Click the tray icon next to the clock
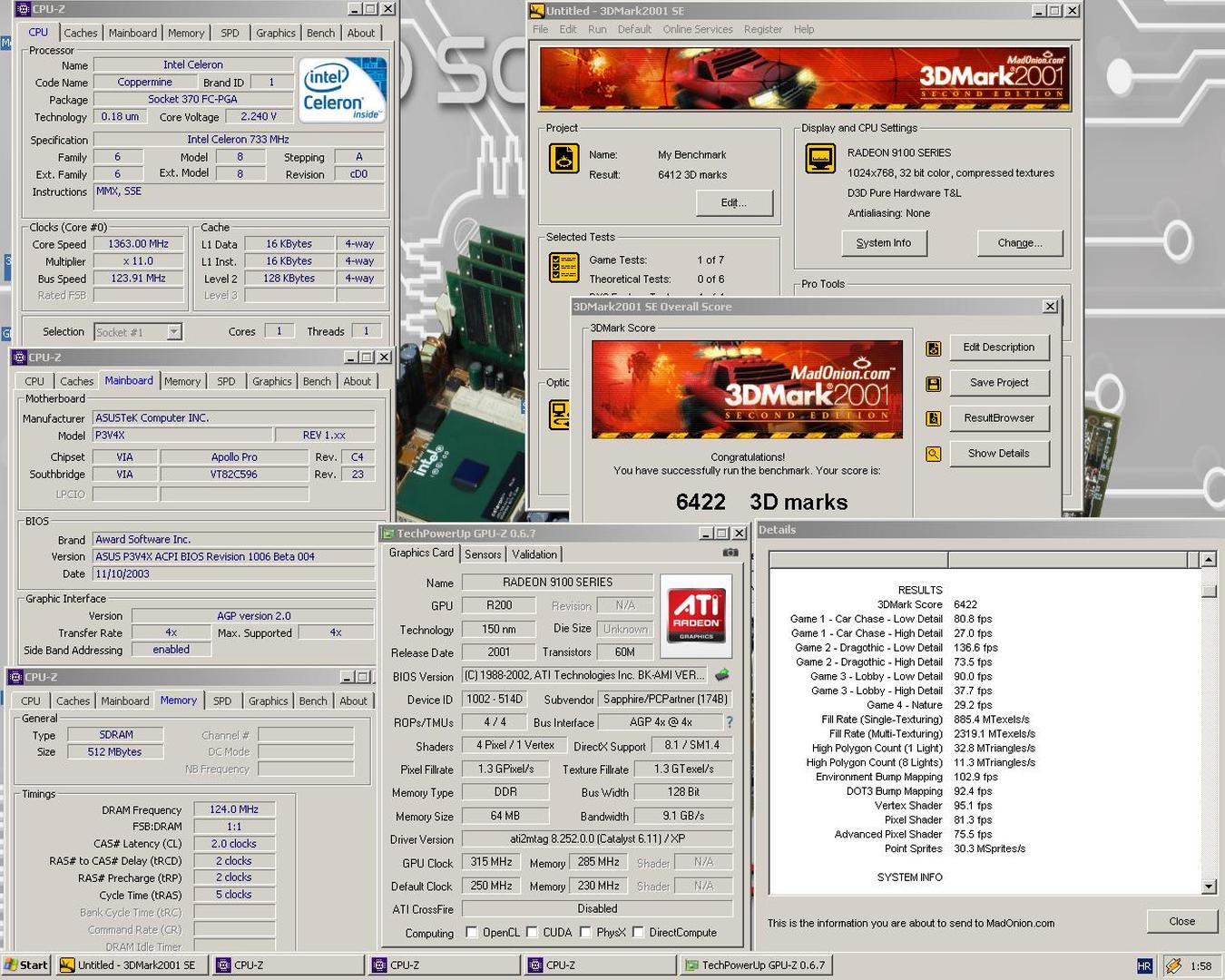Screen dimensions: 1225x980 click(1172, 965)
